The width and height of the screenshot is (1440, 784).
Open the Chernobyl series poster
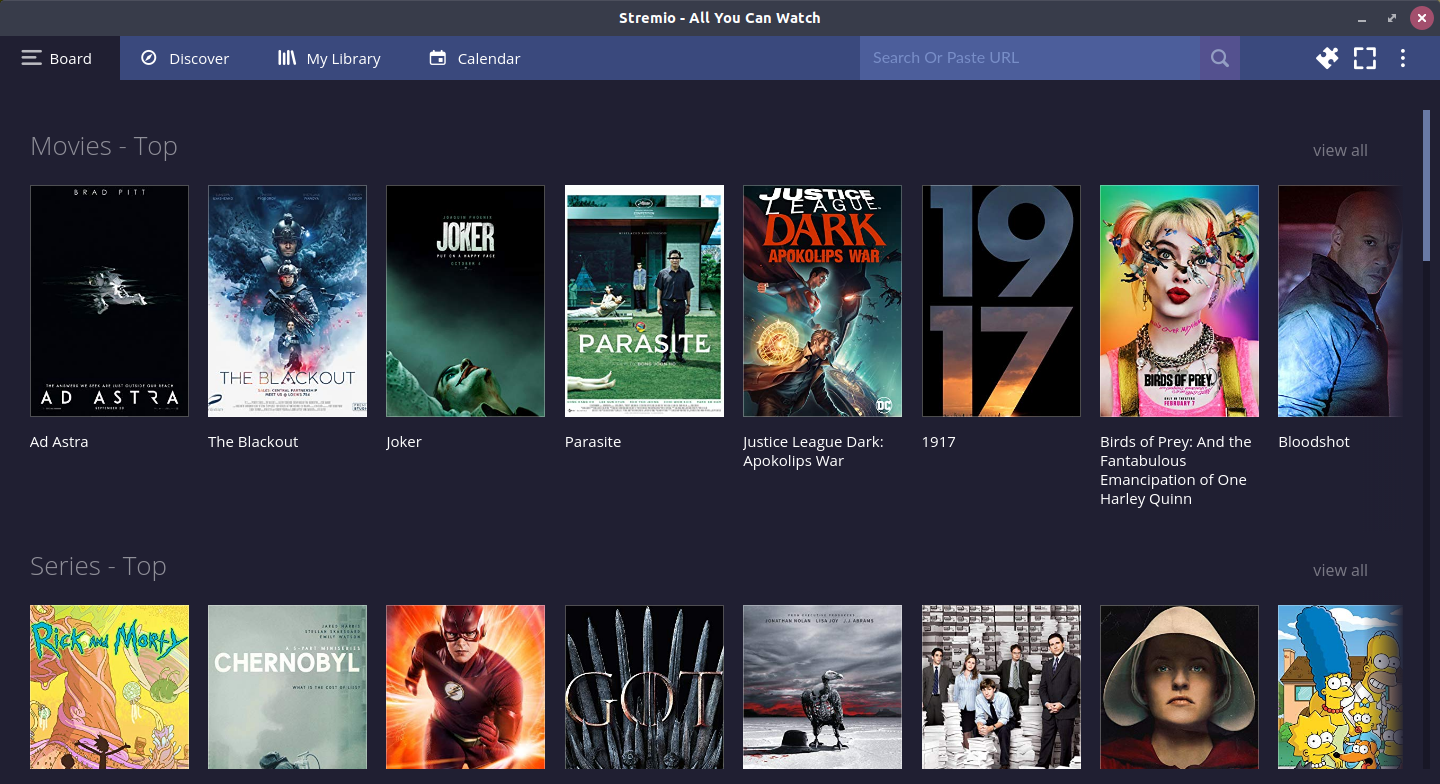(x=287, y=687)
